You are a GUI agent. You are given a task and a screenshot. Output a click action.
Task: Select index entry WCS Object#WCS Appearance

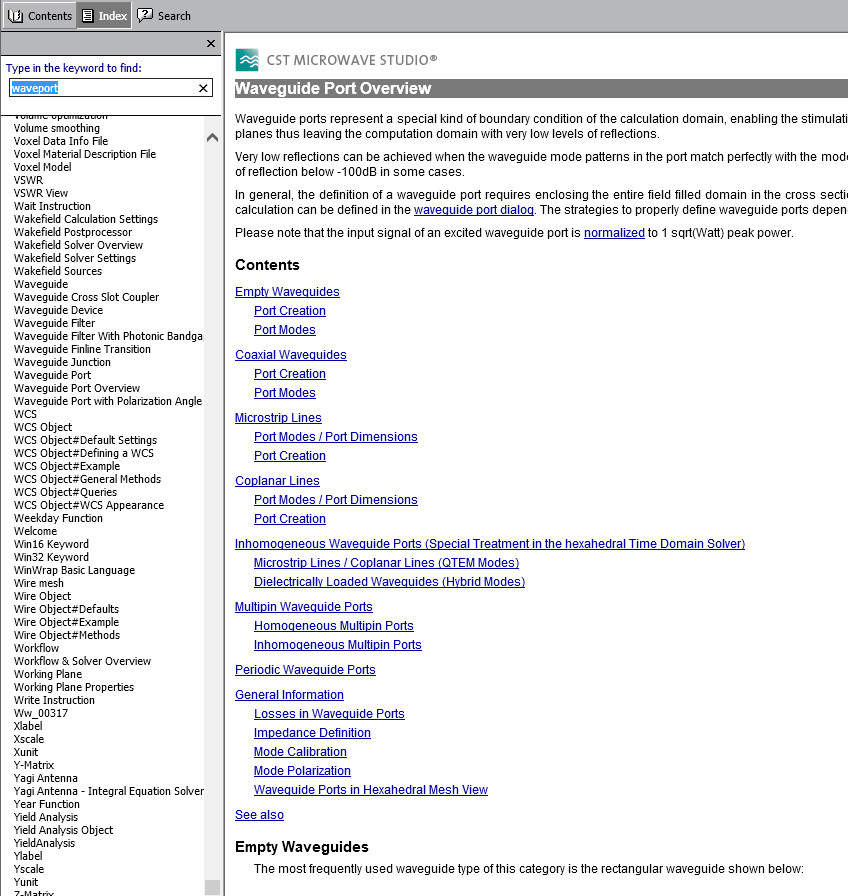point(89,505)
